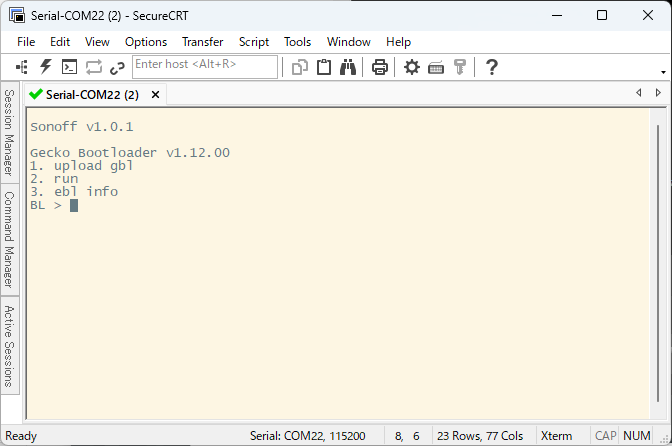Expand the Session Manager side panel
The width and height of the screenshot is (672, 446).
[x=9, y=132]
